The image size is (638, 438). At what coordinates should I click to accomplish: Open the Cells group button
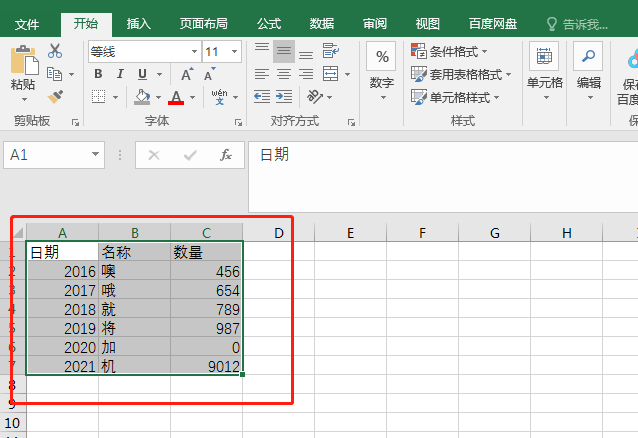544,56
